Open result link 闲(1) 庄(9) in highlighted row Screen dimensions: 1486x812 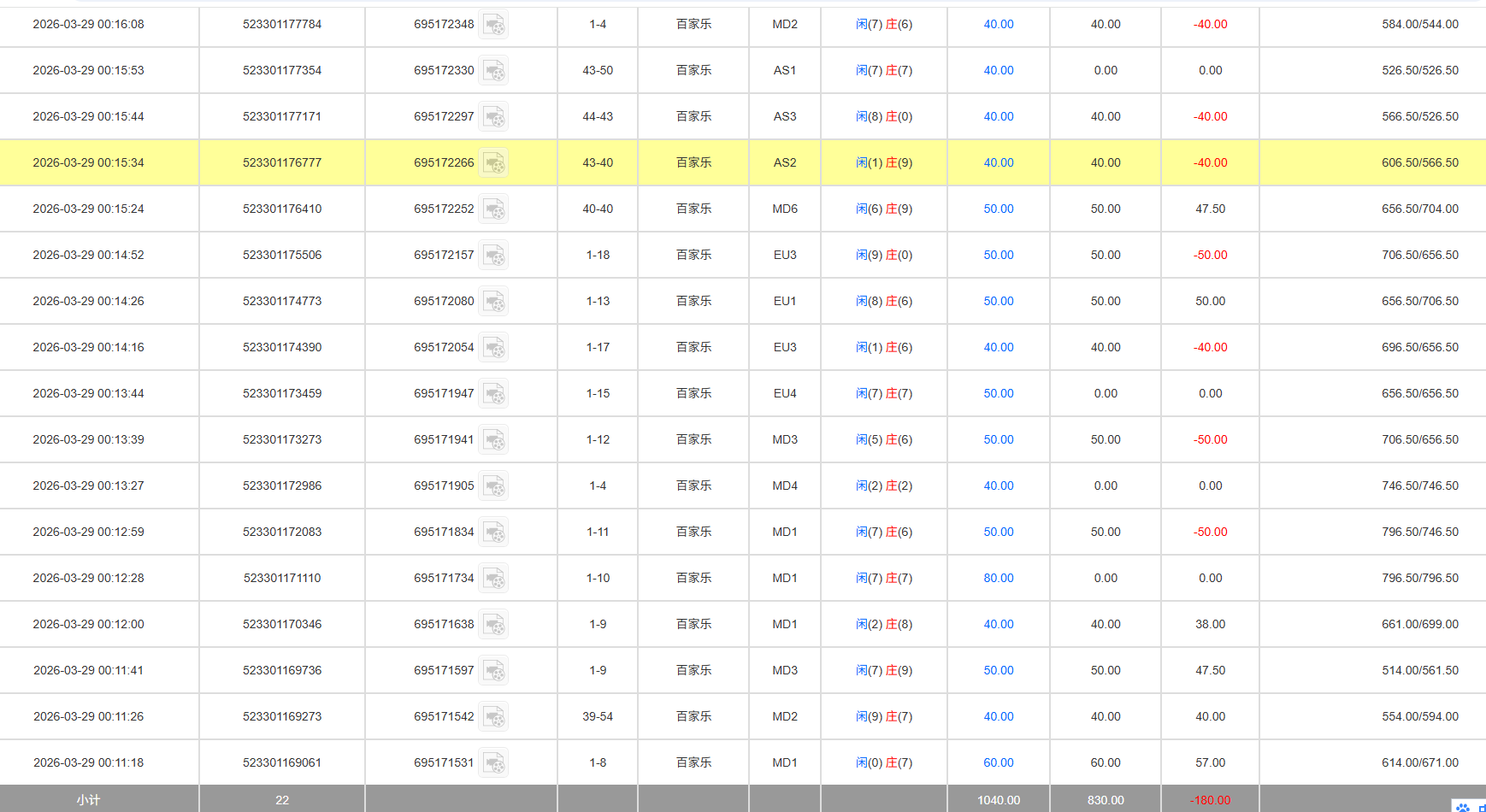click(x=883, y=163)
